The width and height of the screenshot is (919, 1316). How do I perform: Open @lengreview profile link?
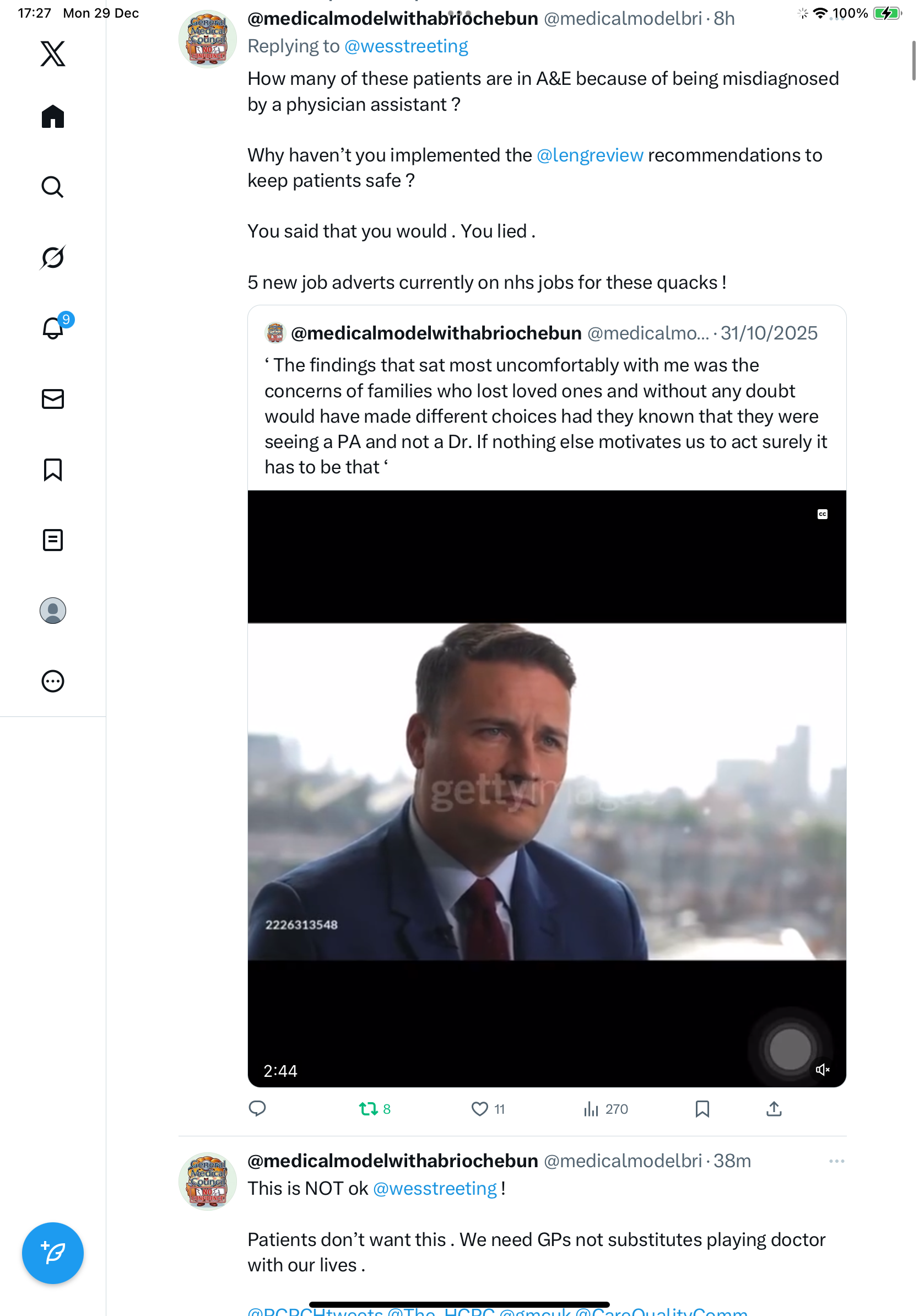pos(590,155)
